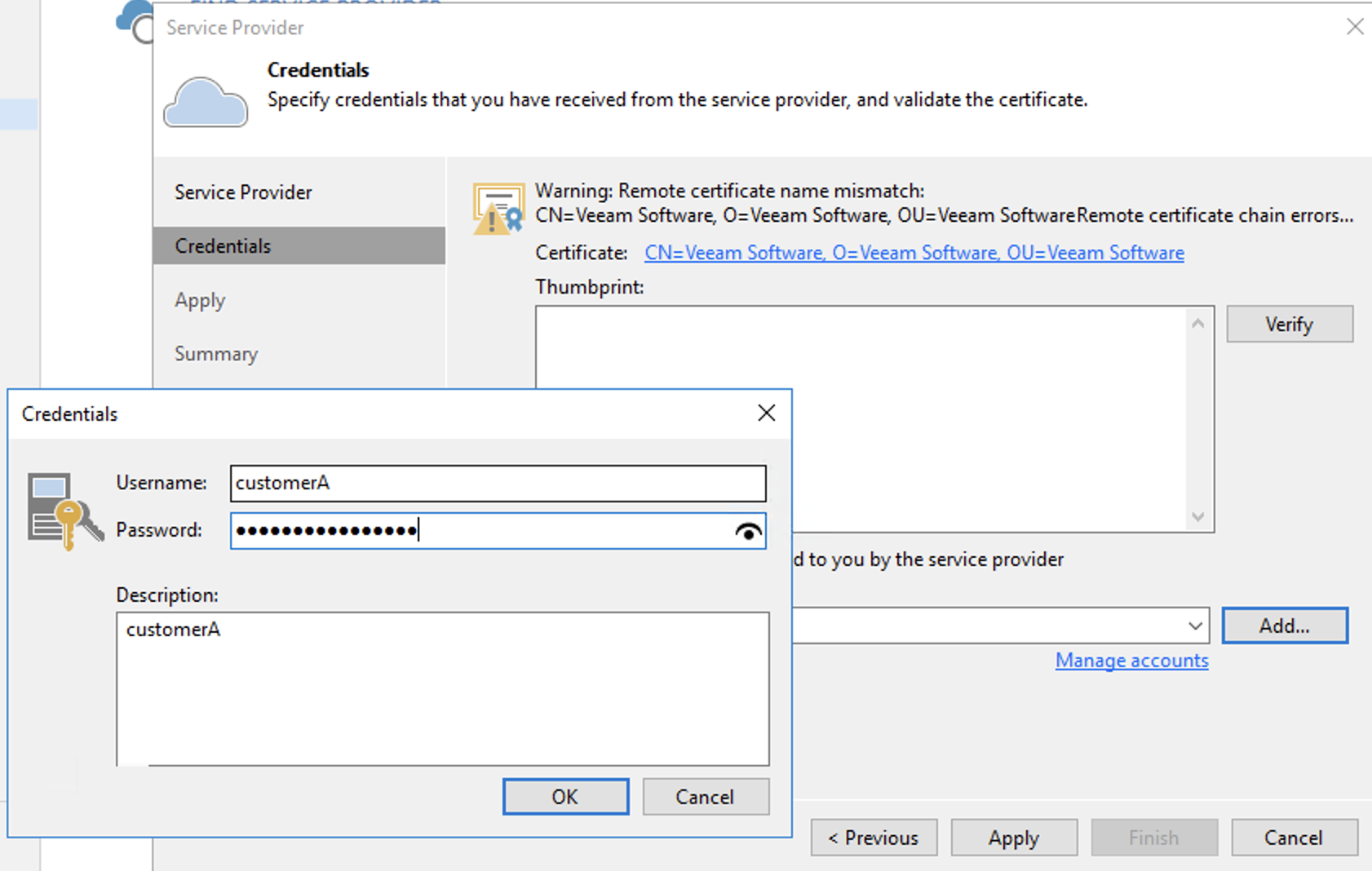Cancel the Service Provider wizard

[1295, 838]
